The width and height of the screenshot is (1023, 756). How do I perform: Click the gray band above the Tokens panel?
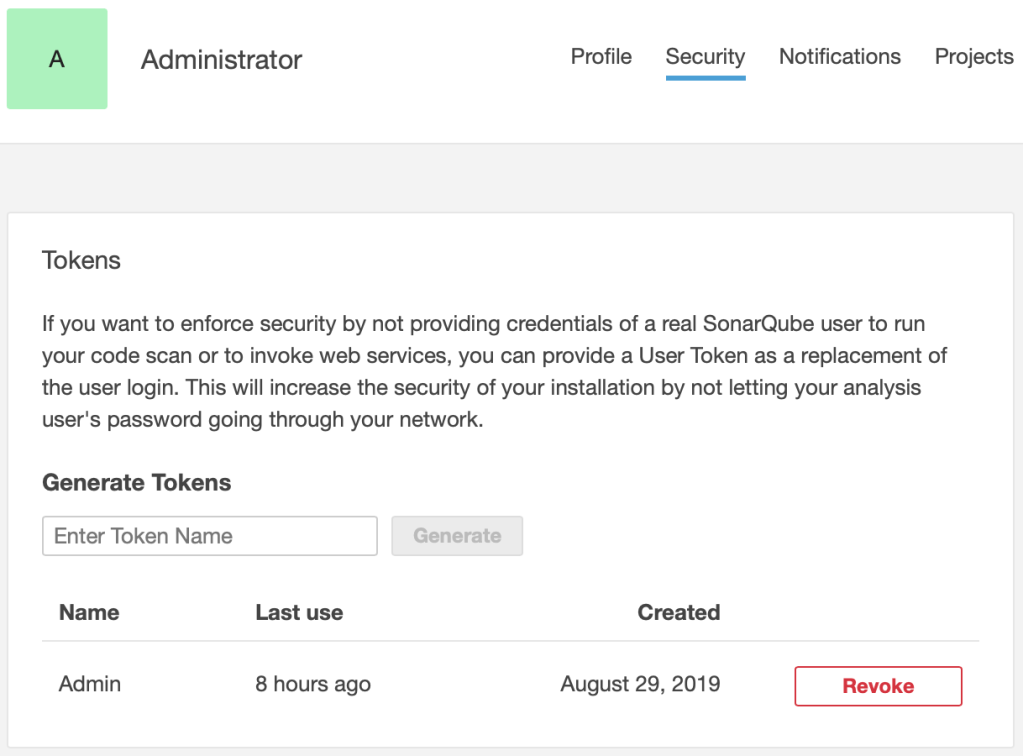click(x=511, y=178)
